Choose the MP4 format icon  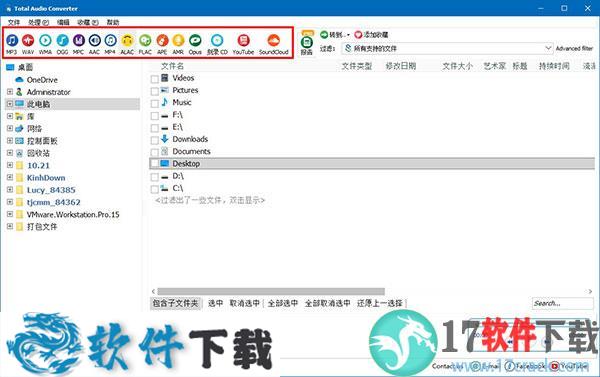pyautogui.click(x=110, y=40)
